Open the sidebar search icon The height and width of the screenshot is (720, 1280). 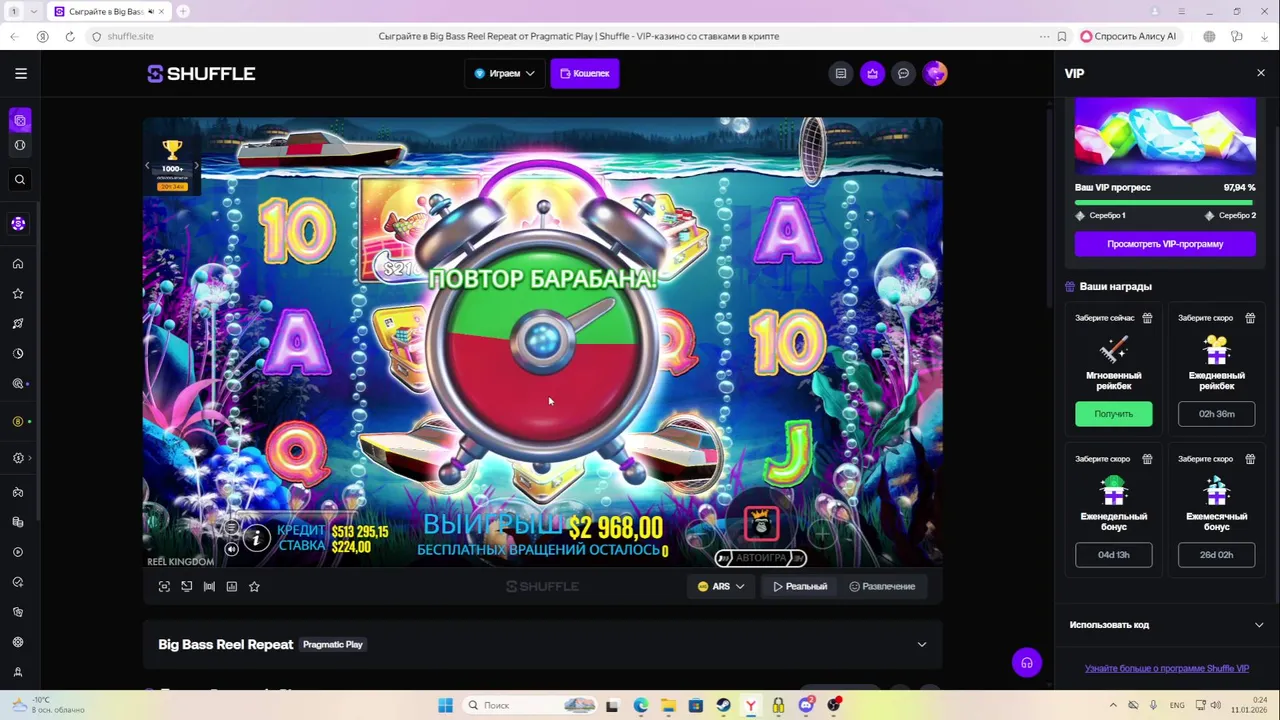click(x=19, y=180)
